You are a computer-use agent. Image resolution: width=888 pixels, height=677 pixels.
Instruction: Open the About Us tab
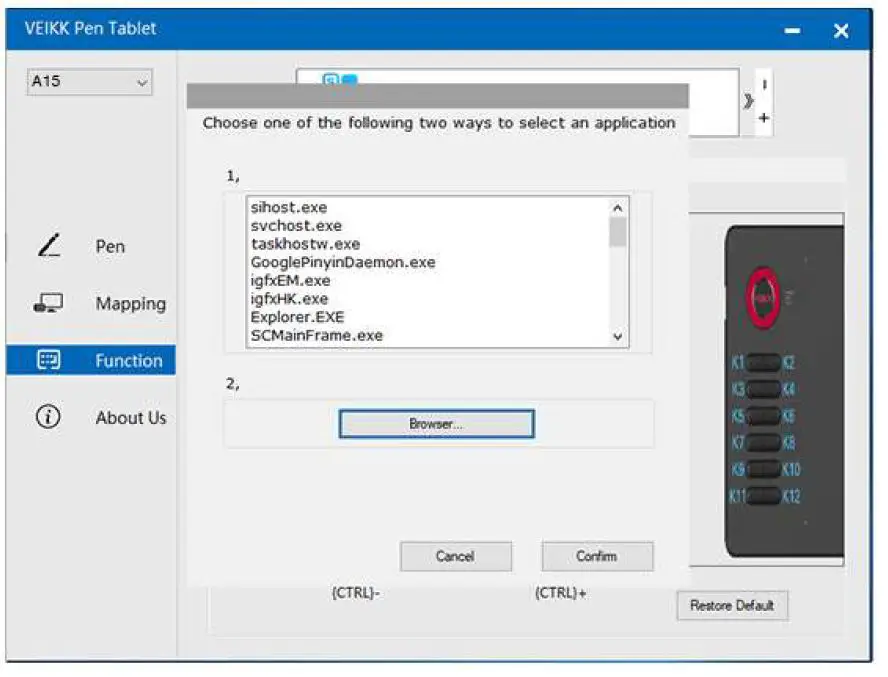(131, 418)
